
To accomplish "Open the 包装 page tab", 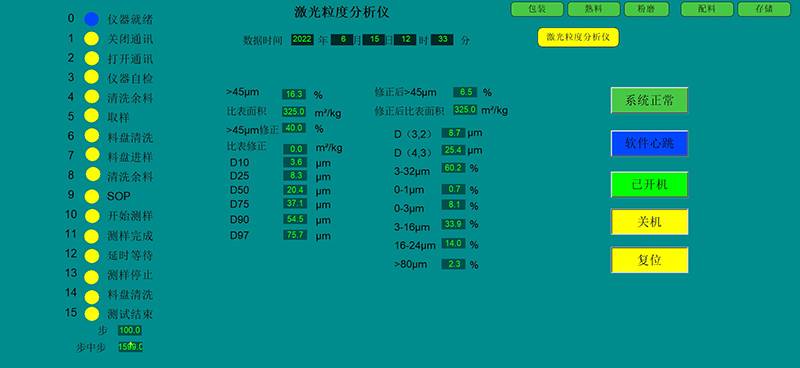I will point(537,9).
